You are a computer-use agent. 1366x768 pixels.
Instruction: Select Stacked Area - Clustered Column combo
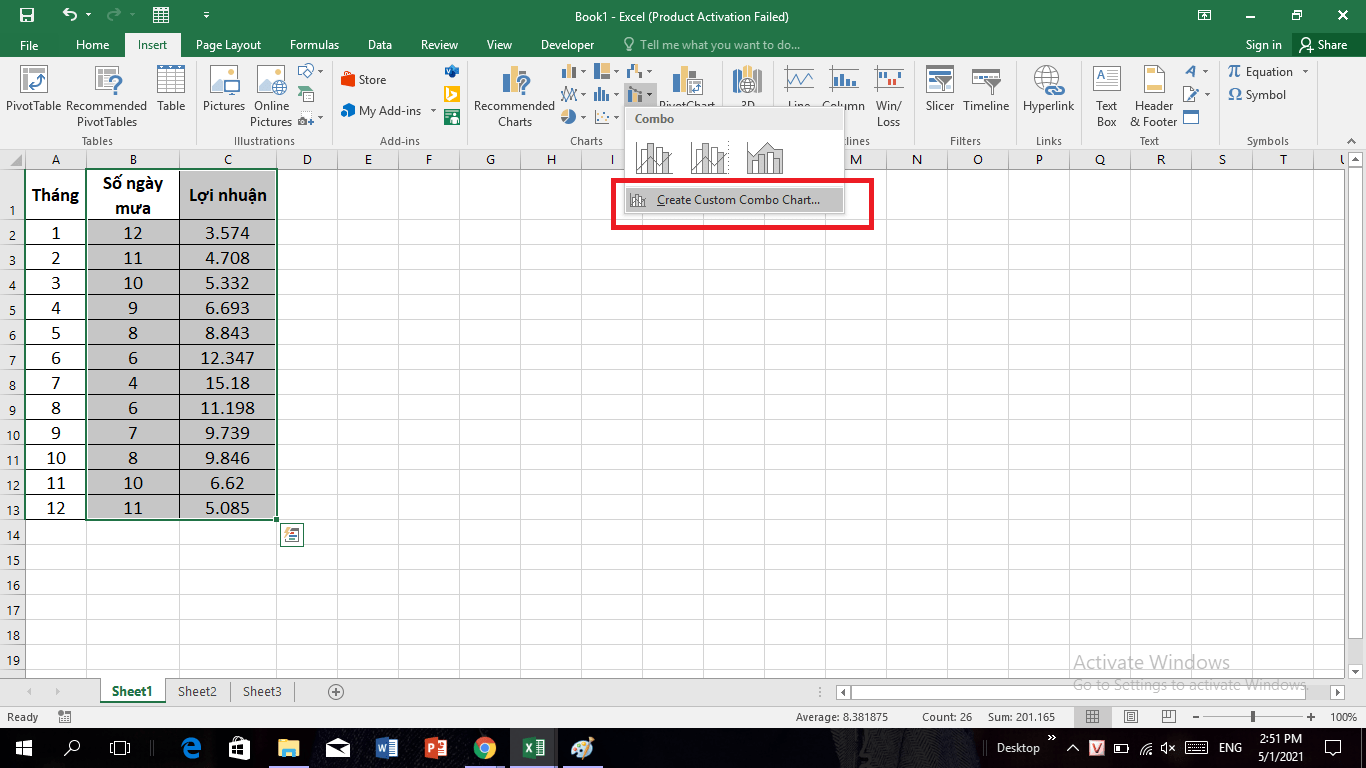click(x=765, y=158)
